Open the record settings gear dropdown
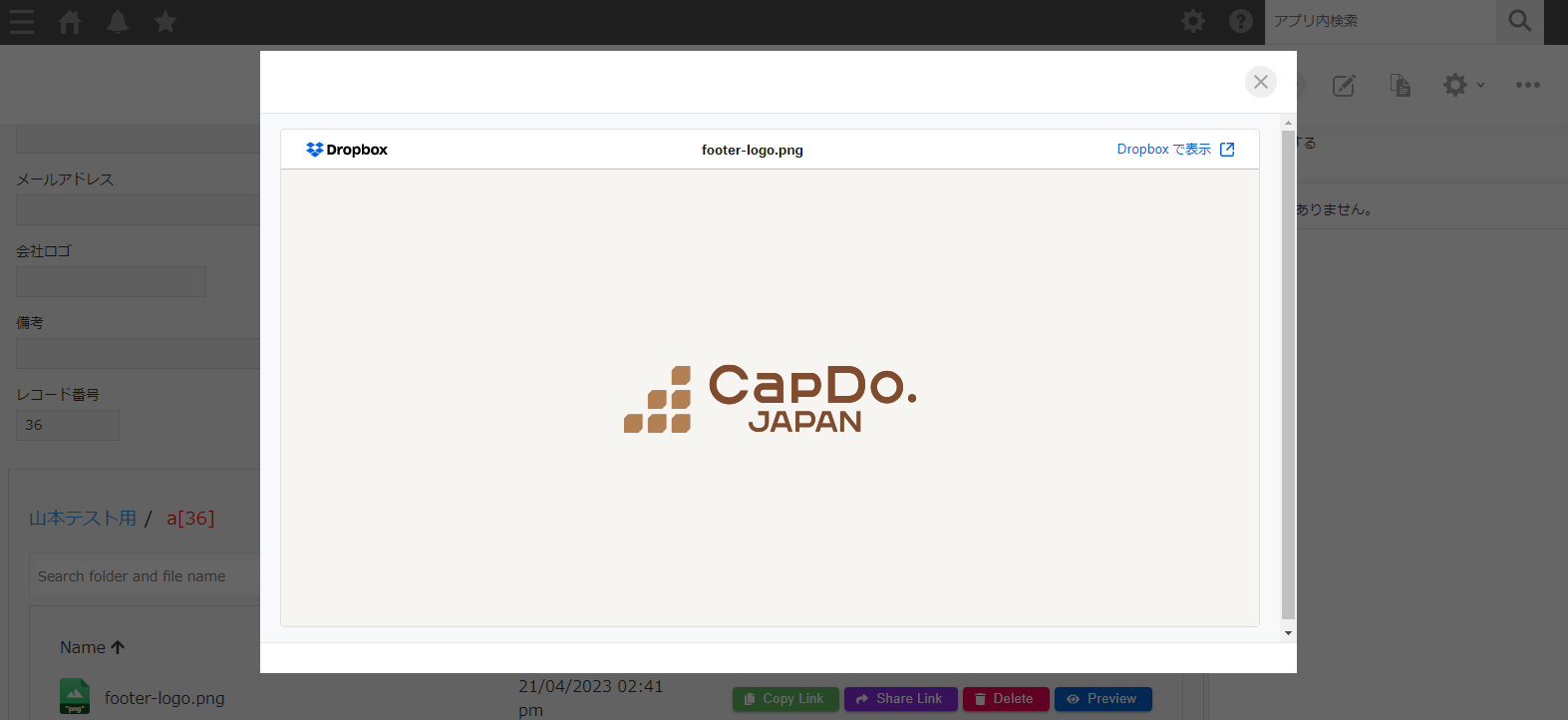The width and height of the screenshot is (1568, 720). click(1463, 86)
